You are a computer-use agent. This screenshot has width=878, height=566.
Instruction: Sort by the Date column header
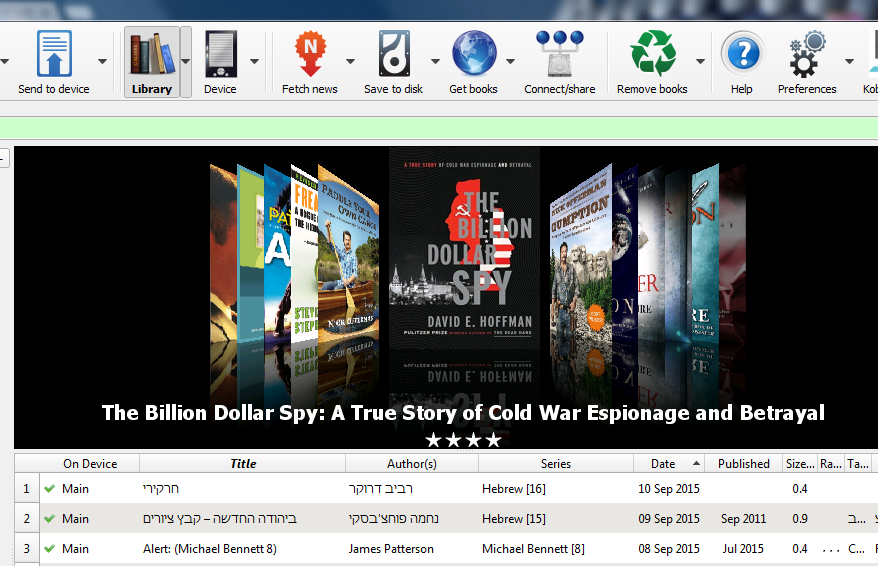pyautogui.click(x=669, y=464)
